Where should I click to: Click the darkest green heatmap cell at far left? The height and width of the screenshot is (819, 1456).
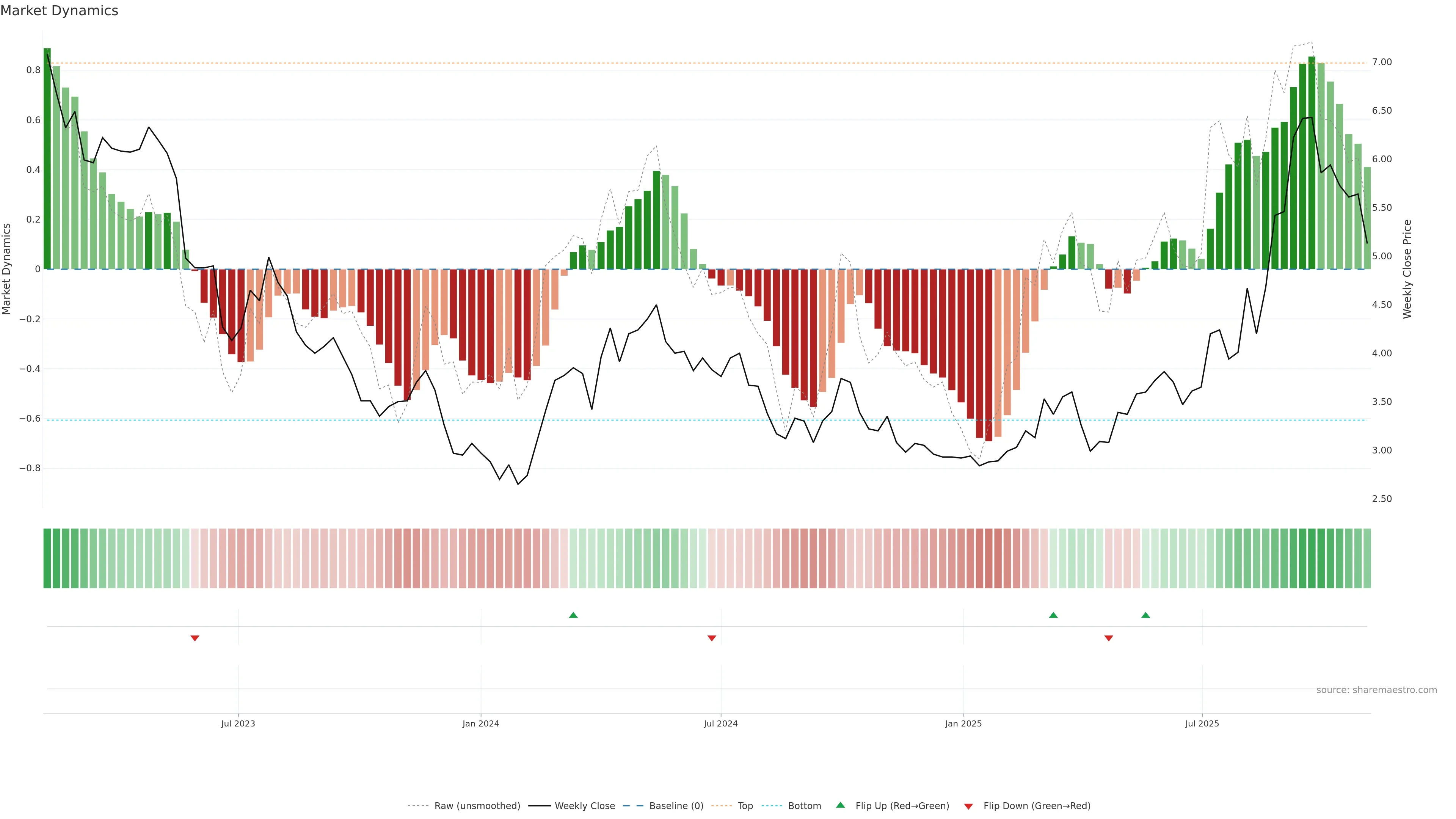47,559
